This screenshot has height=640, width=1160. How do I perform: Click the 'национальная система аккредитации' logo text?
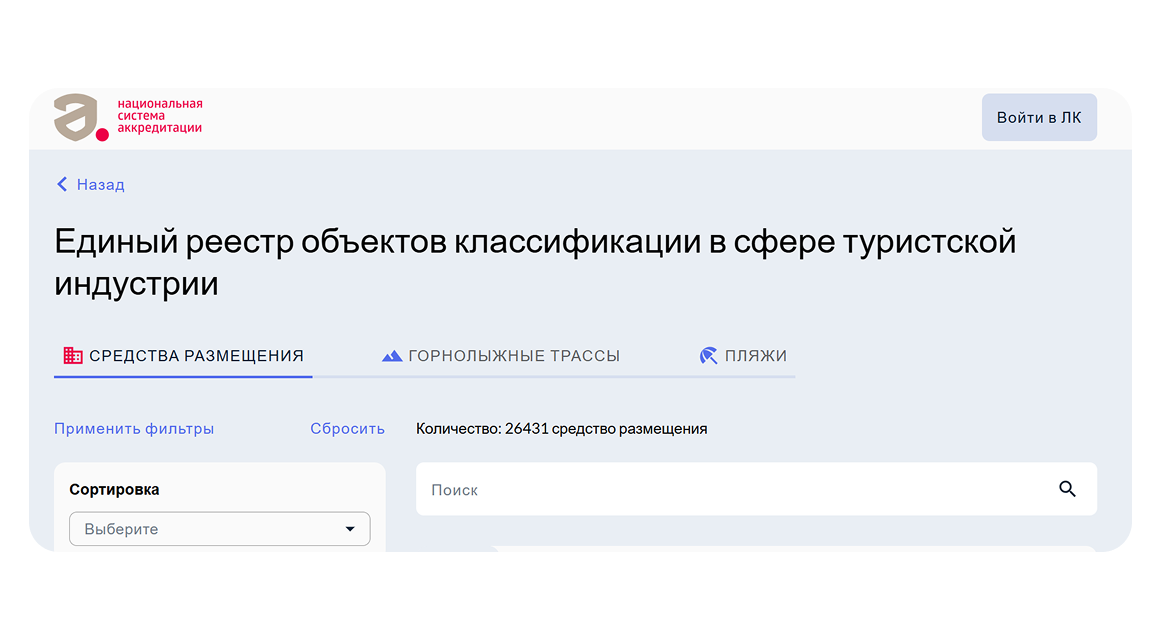159,116
